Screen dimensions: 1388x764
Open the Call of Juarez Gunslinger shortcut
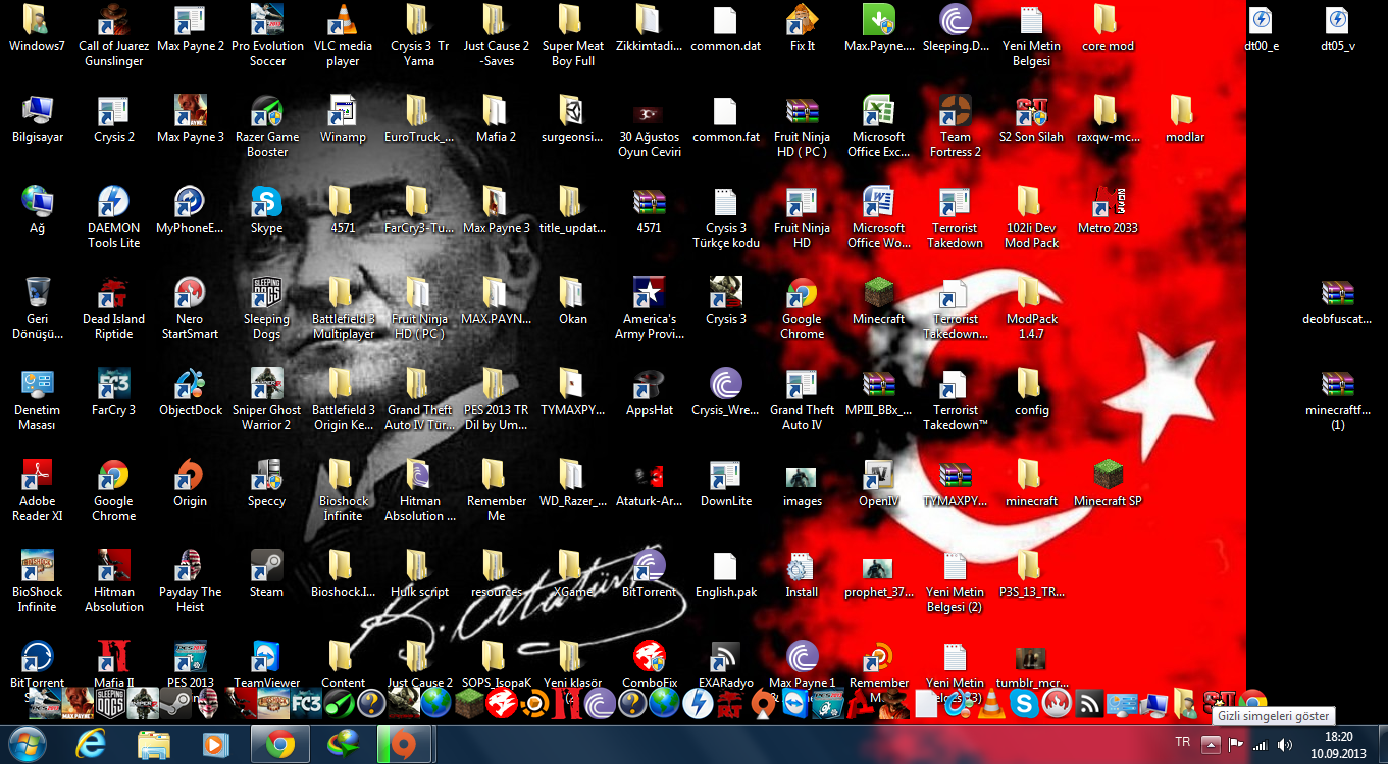[114, 36]
